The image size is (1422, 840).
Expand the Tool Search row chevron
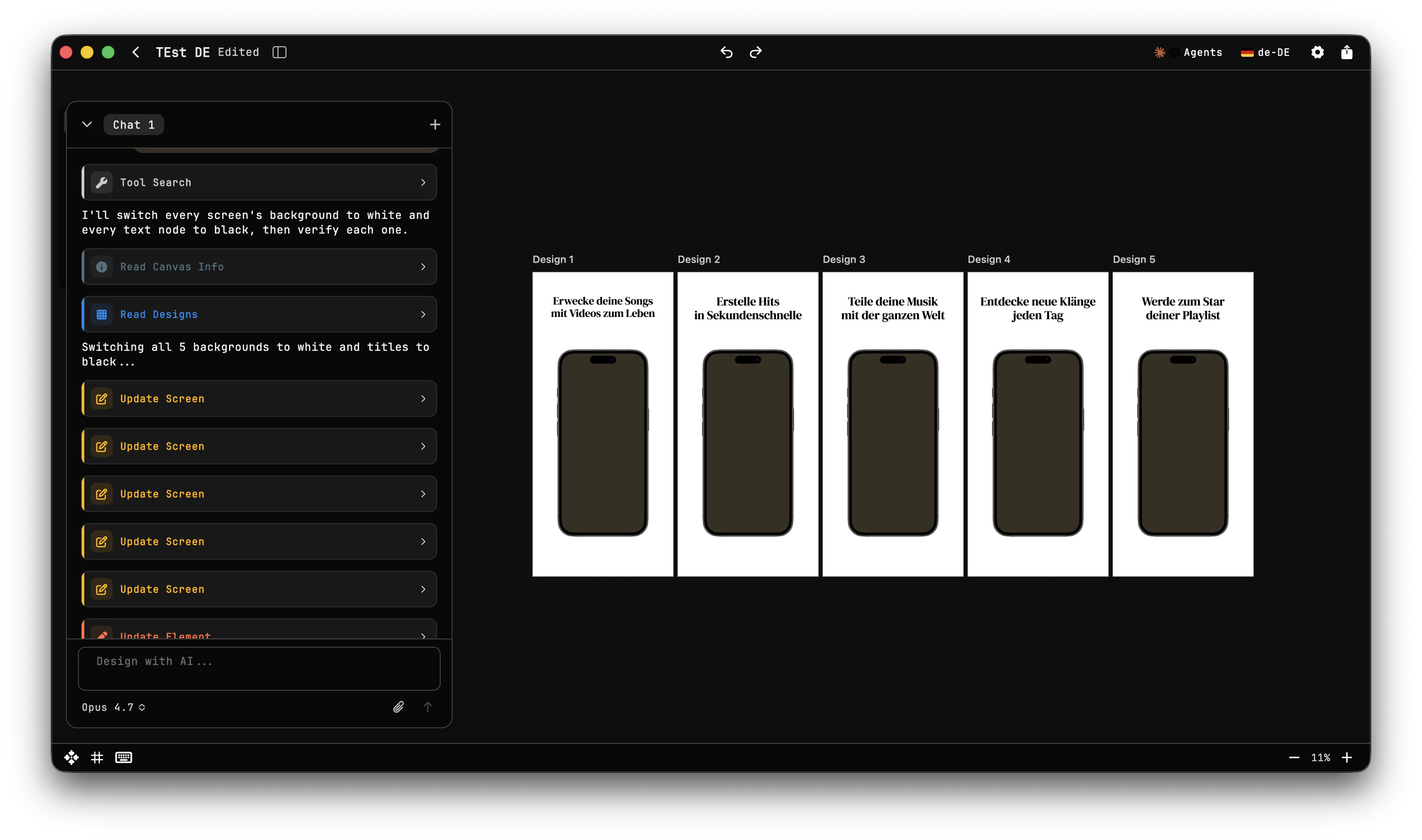[423, 182]
